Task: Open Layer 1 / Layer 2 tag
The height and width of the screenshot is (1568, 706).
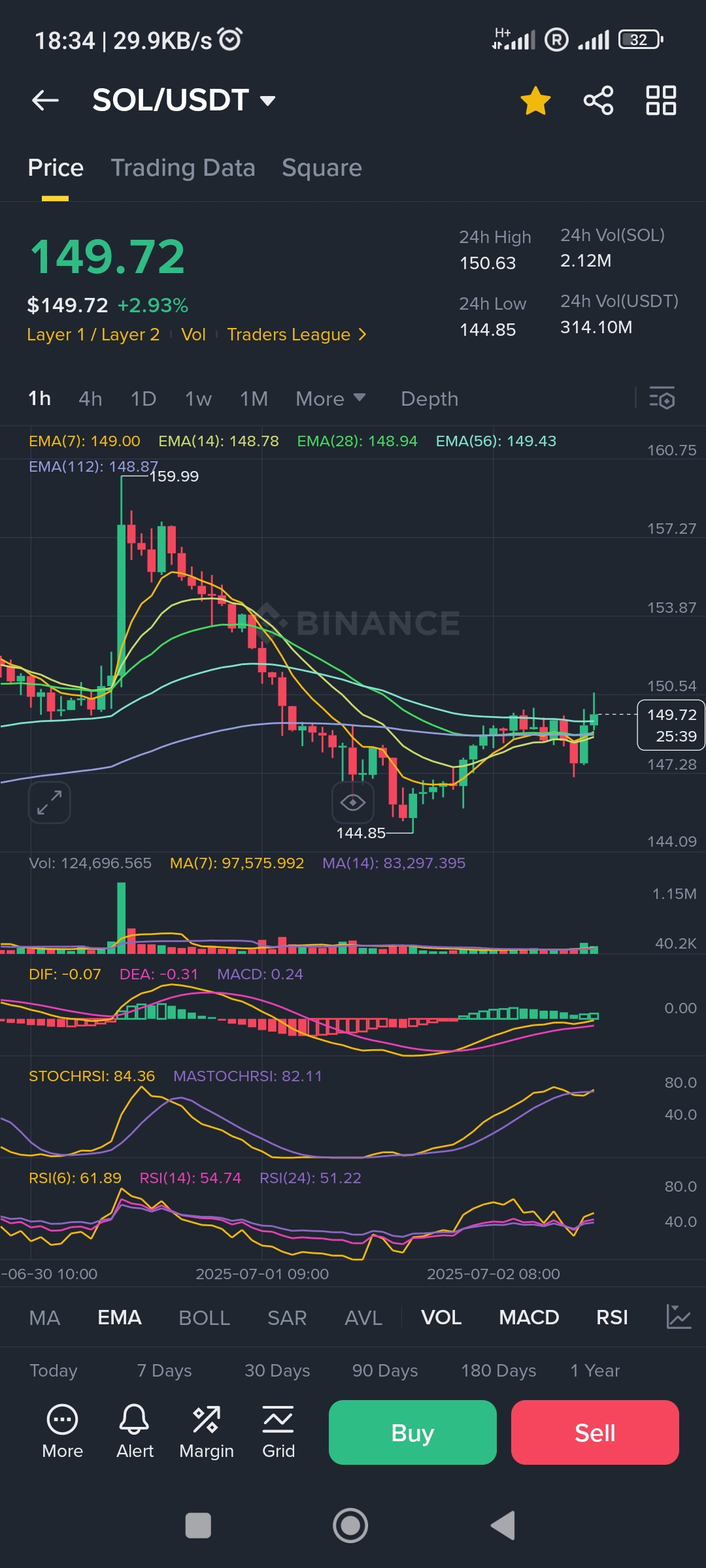Action: pos(93,335)
